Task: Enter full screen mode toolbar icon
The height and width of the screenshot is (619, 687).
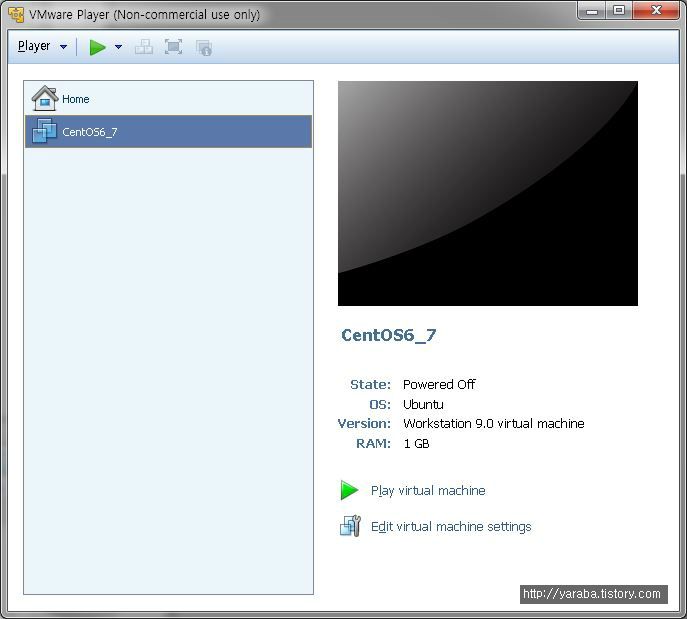Action: 174,47
